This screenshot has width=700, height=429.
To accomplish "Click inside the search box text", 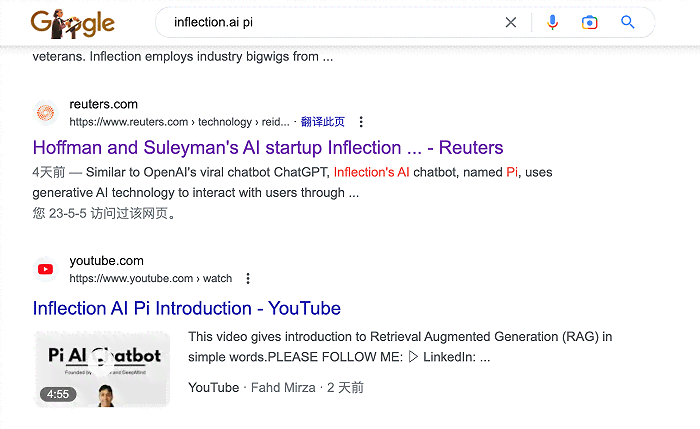I will [x=213, y=22].
